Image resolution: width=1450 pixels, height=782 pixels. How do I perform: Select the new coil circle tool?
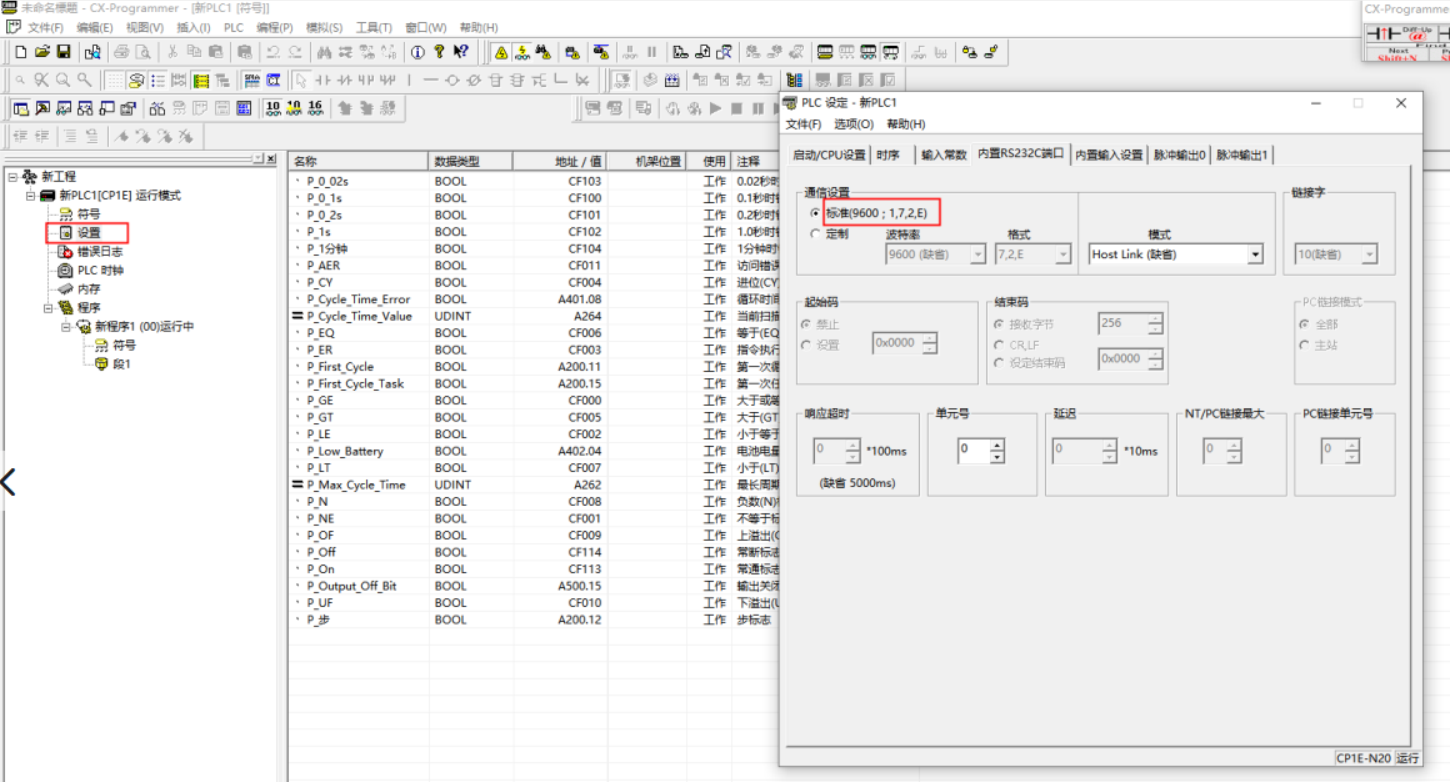pos(452,80)
